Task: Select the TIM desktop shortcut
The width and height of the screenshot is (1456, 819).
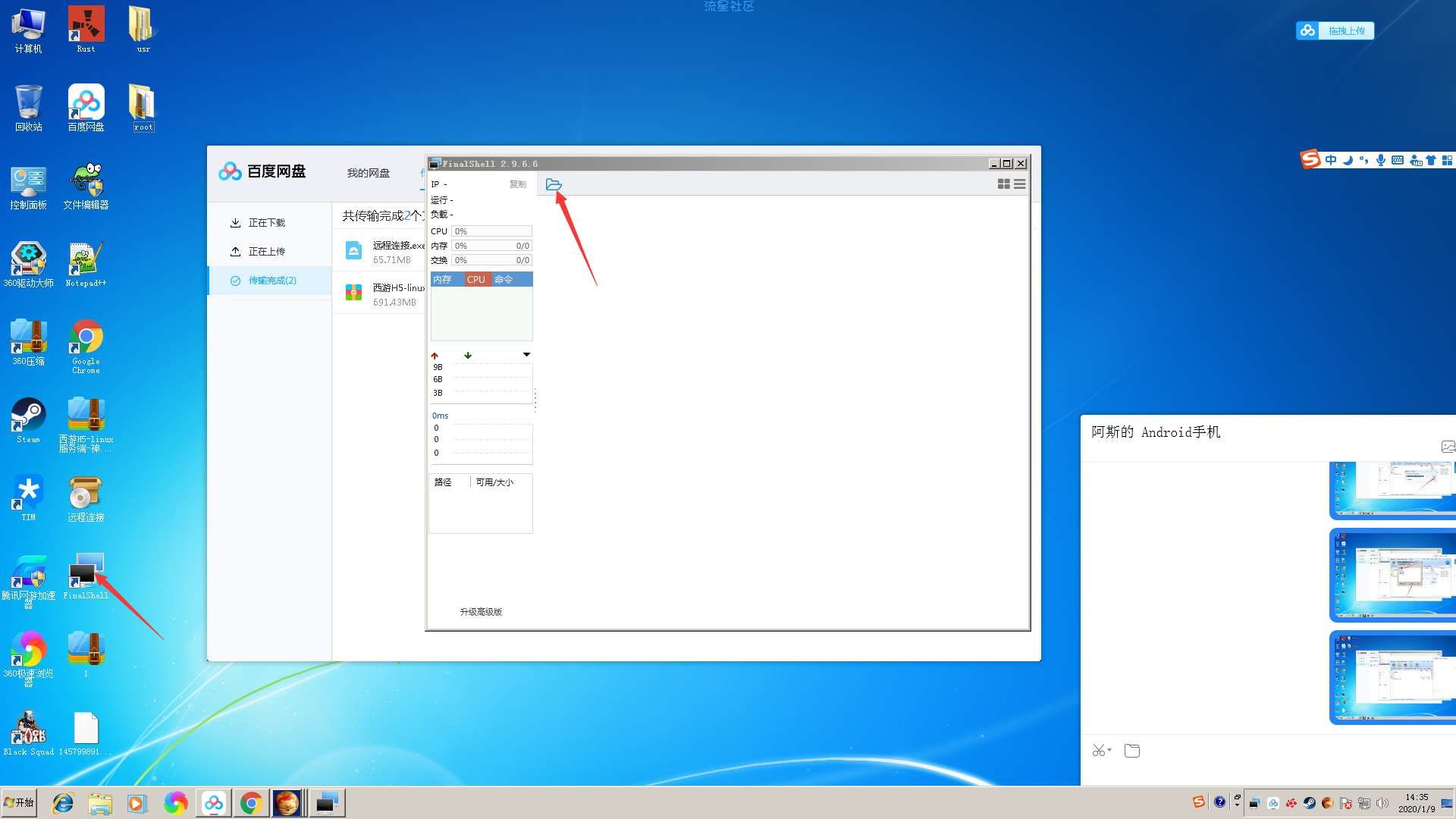Action: point(28,498)
